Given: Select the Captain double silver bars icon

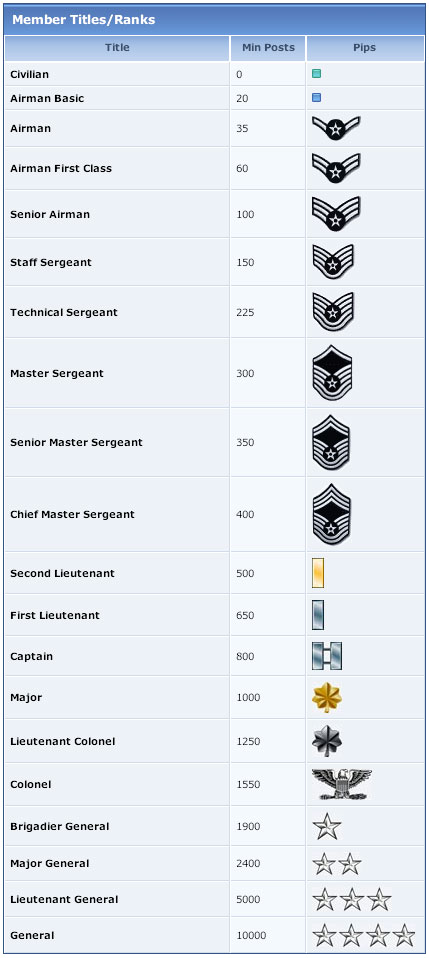Looking at the screenshot, I should click(x=327, y=656).
